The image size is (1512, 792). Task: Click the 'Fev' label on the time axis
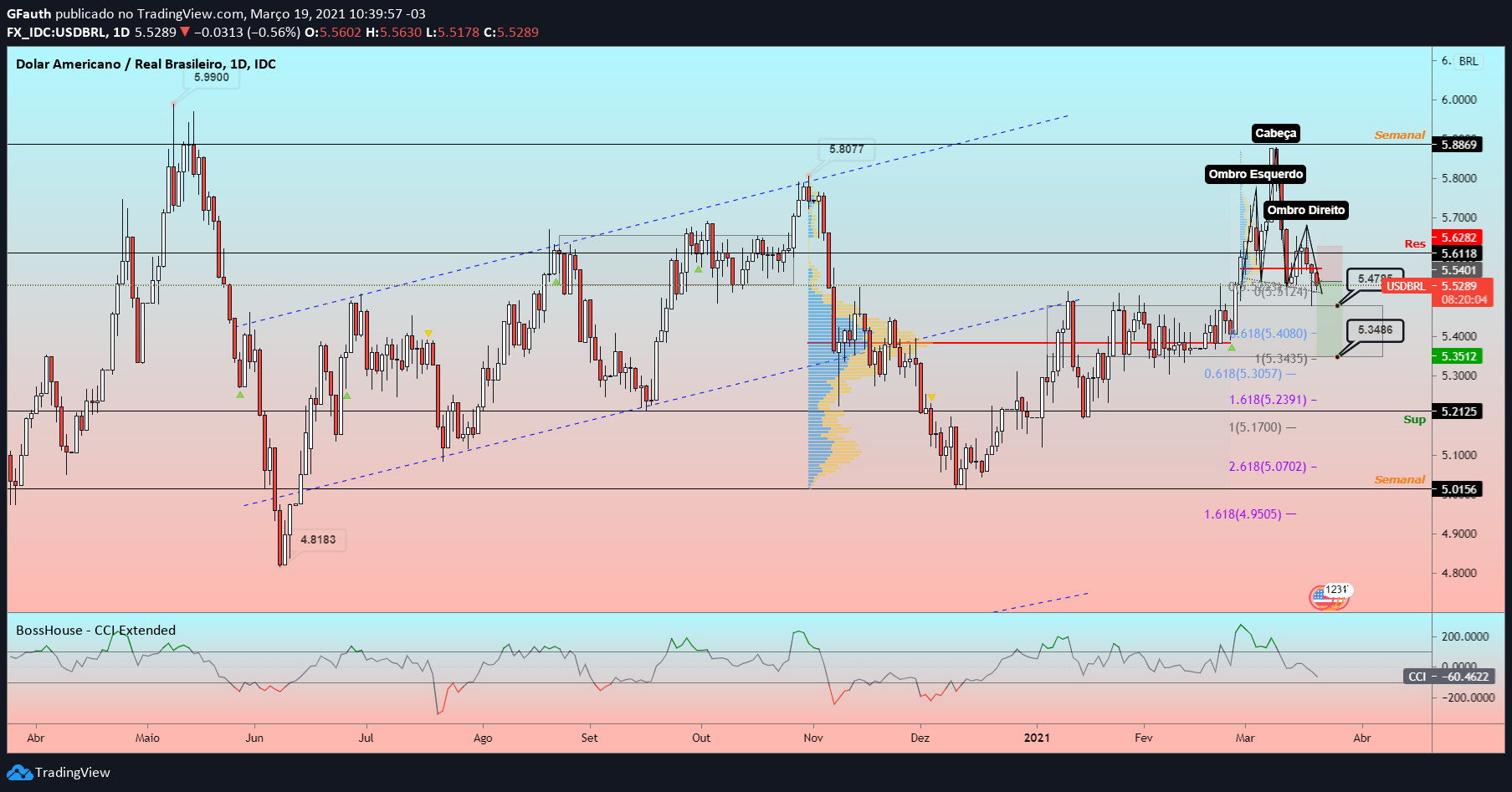(x=1144, y=738)
